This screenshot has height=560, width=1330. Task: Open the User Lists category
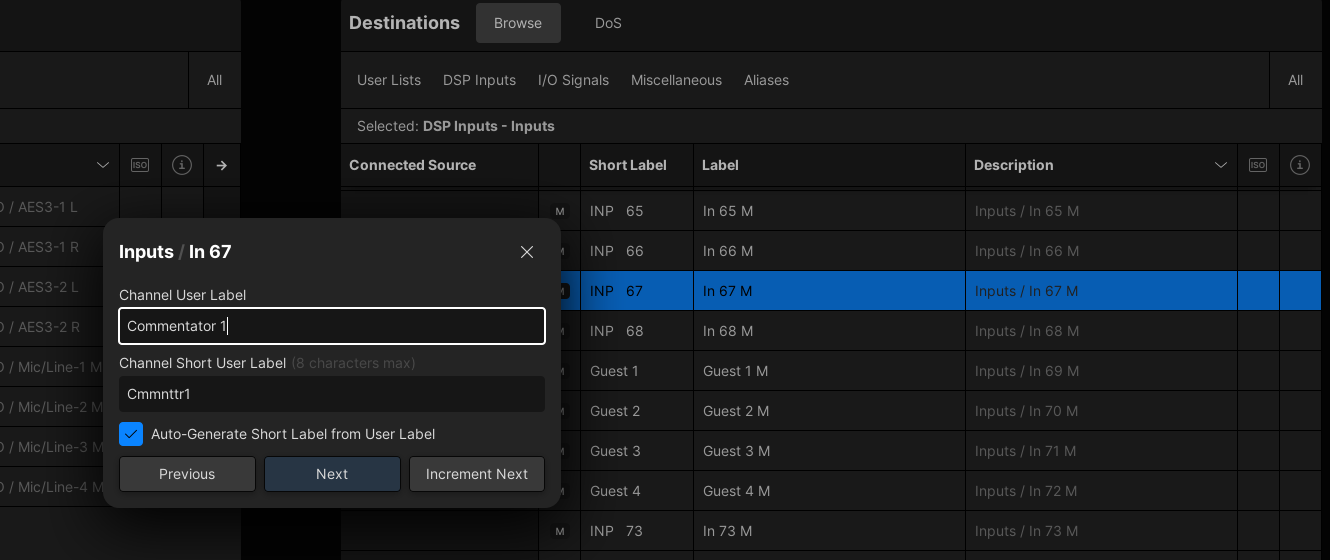point(389,80)
